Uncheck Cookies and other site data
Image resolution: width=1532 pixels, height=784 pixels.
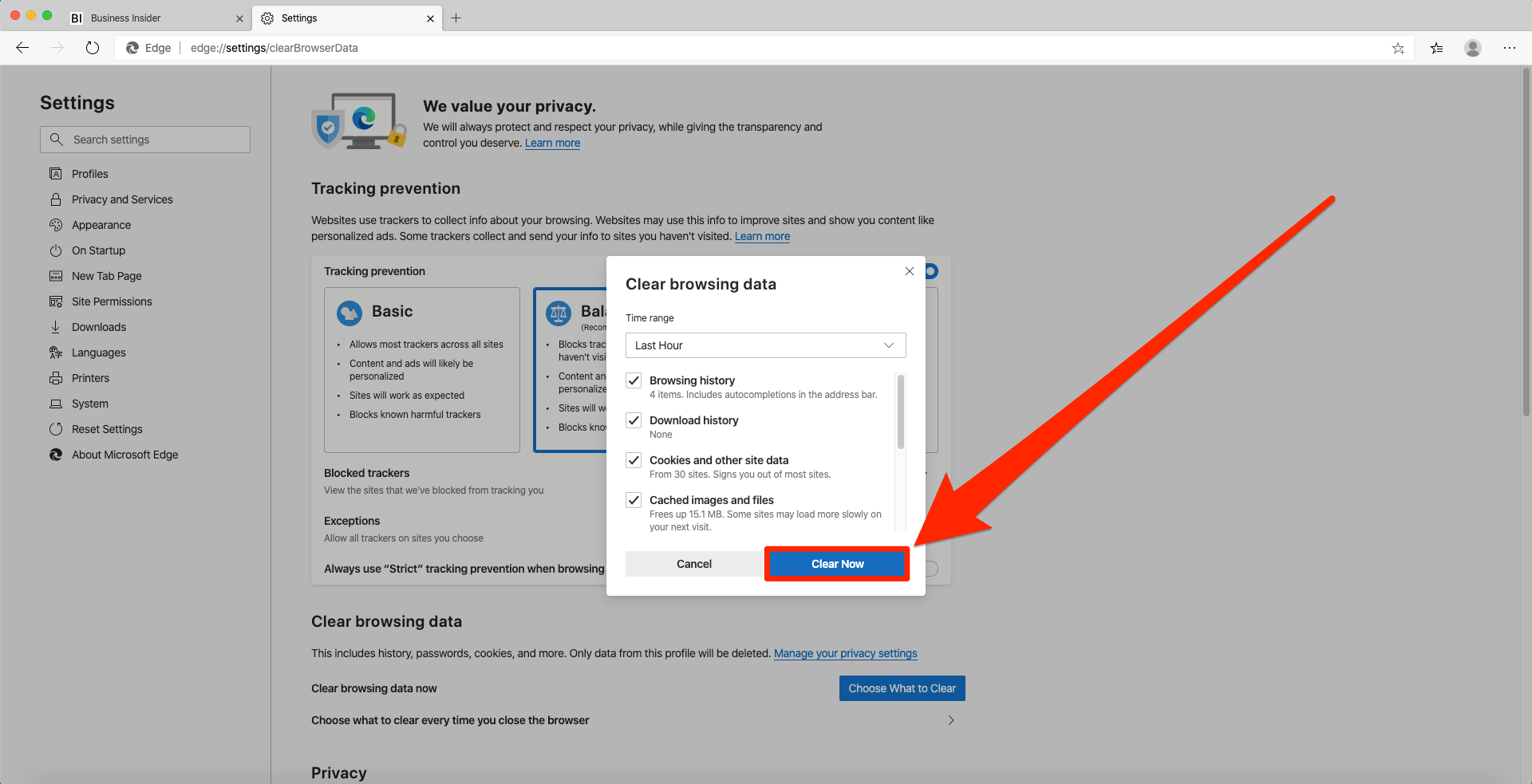[634, 460]
